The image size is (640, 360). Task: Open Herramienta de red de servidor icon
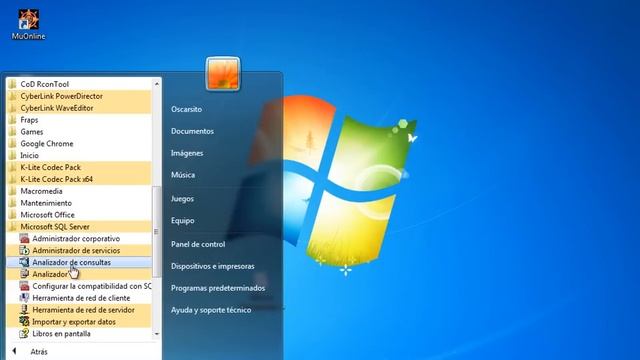24,309
